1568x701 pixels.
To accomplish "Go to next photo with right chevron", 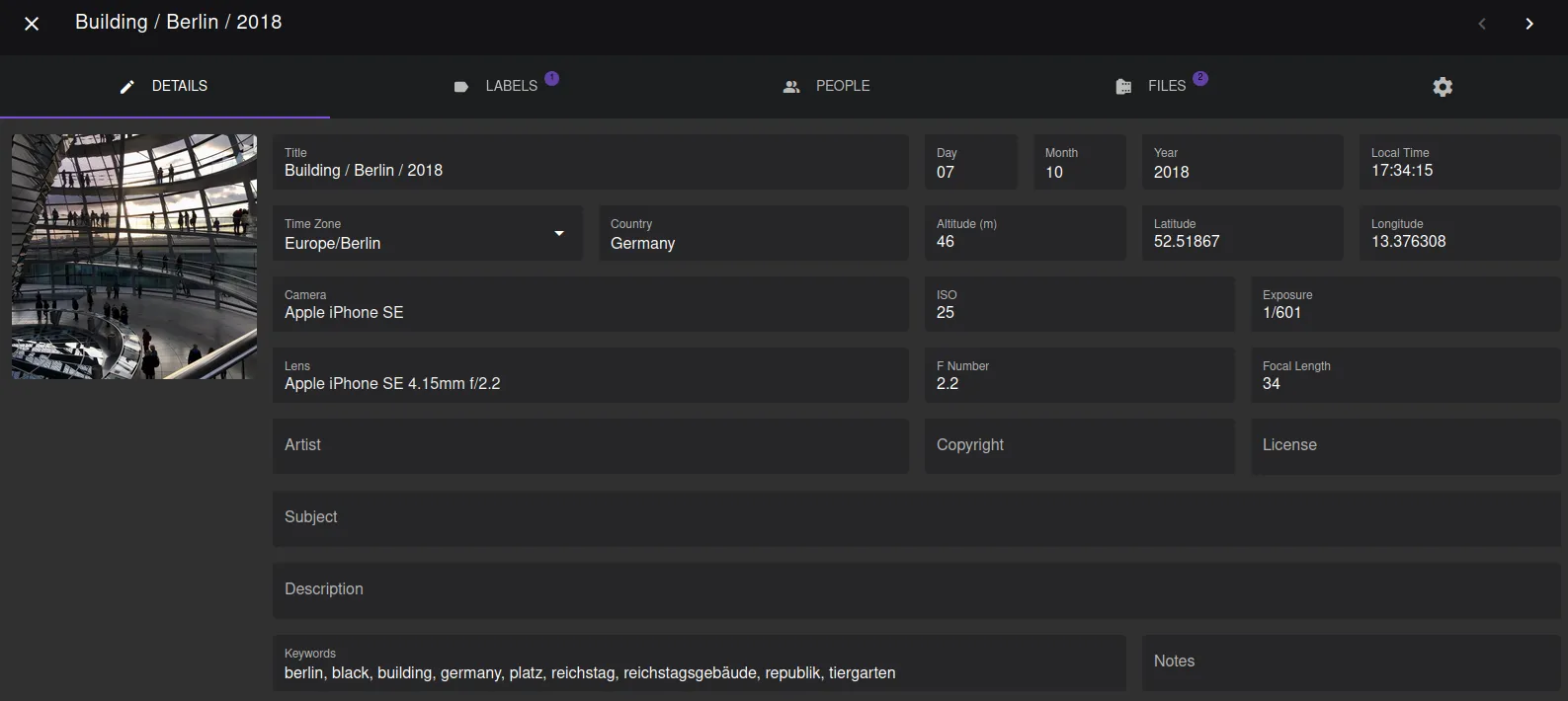I will pyautogui.click(x=1528, y=24).
